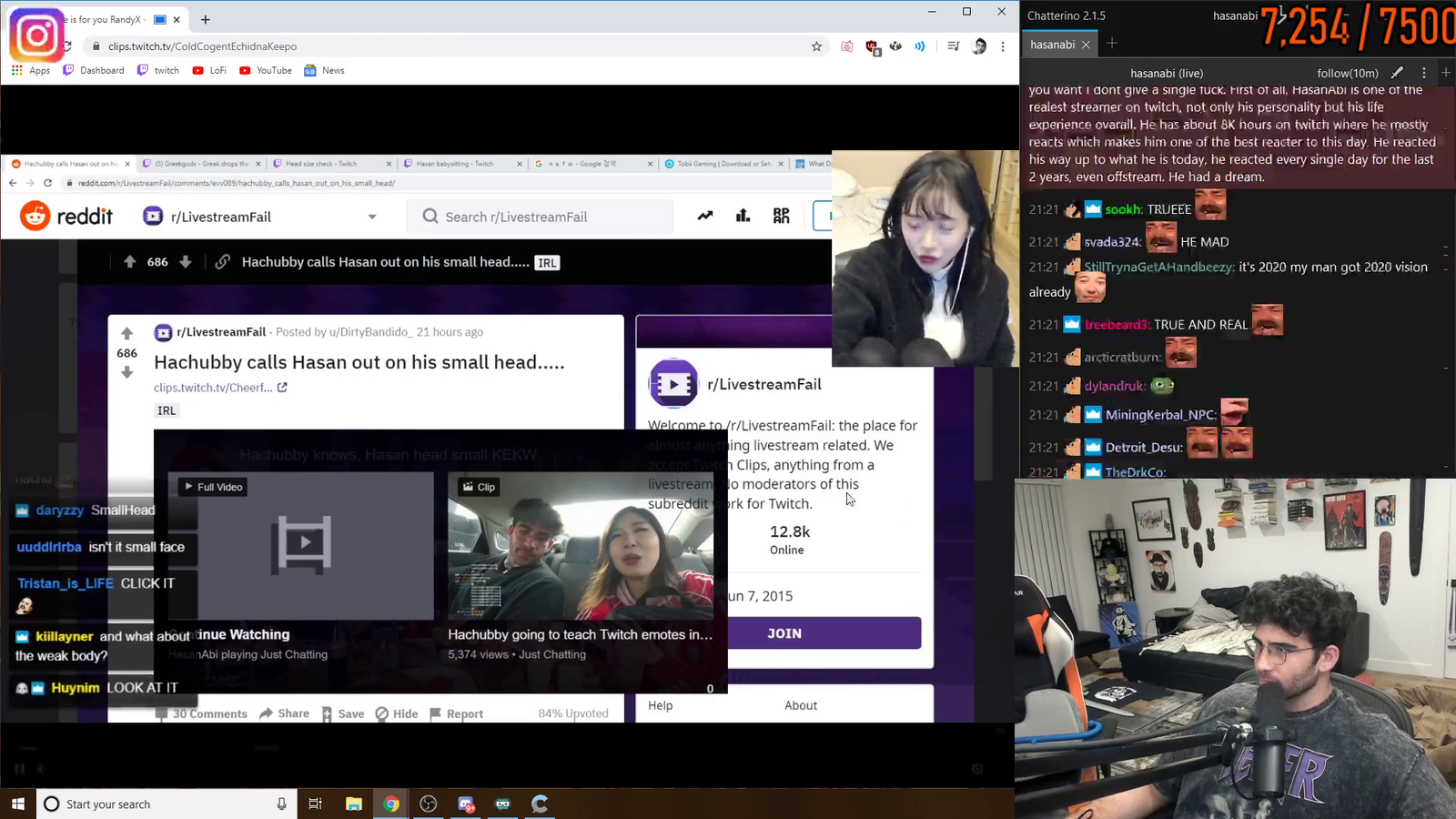Report the reddit post
The image size is (1456, 819).
pyautogui.click(x=456, y=714)
